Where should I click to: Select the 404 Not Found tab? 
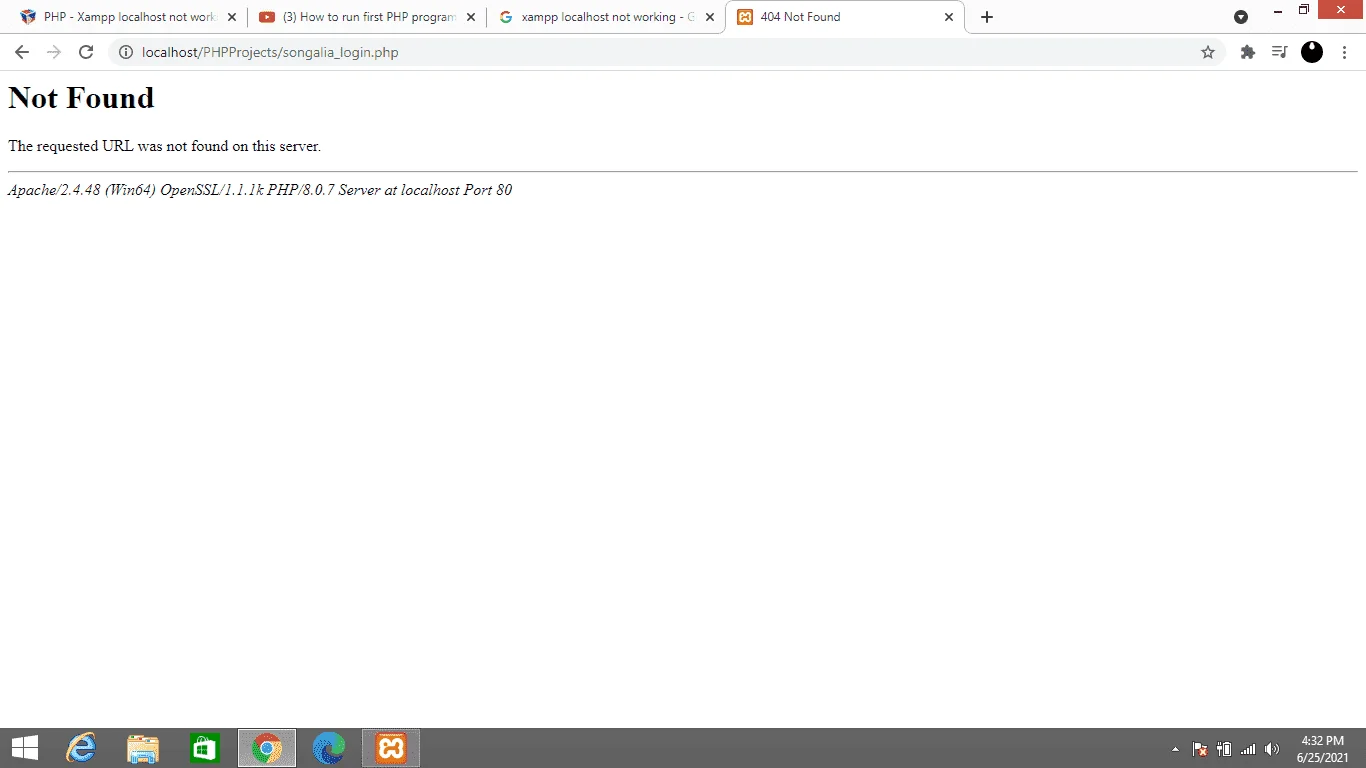click(x=845, y=17)
